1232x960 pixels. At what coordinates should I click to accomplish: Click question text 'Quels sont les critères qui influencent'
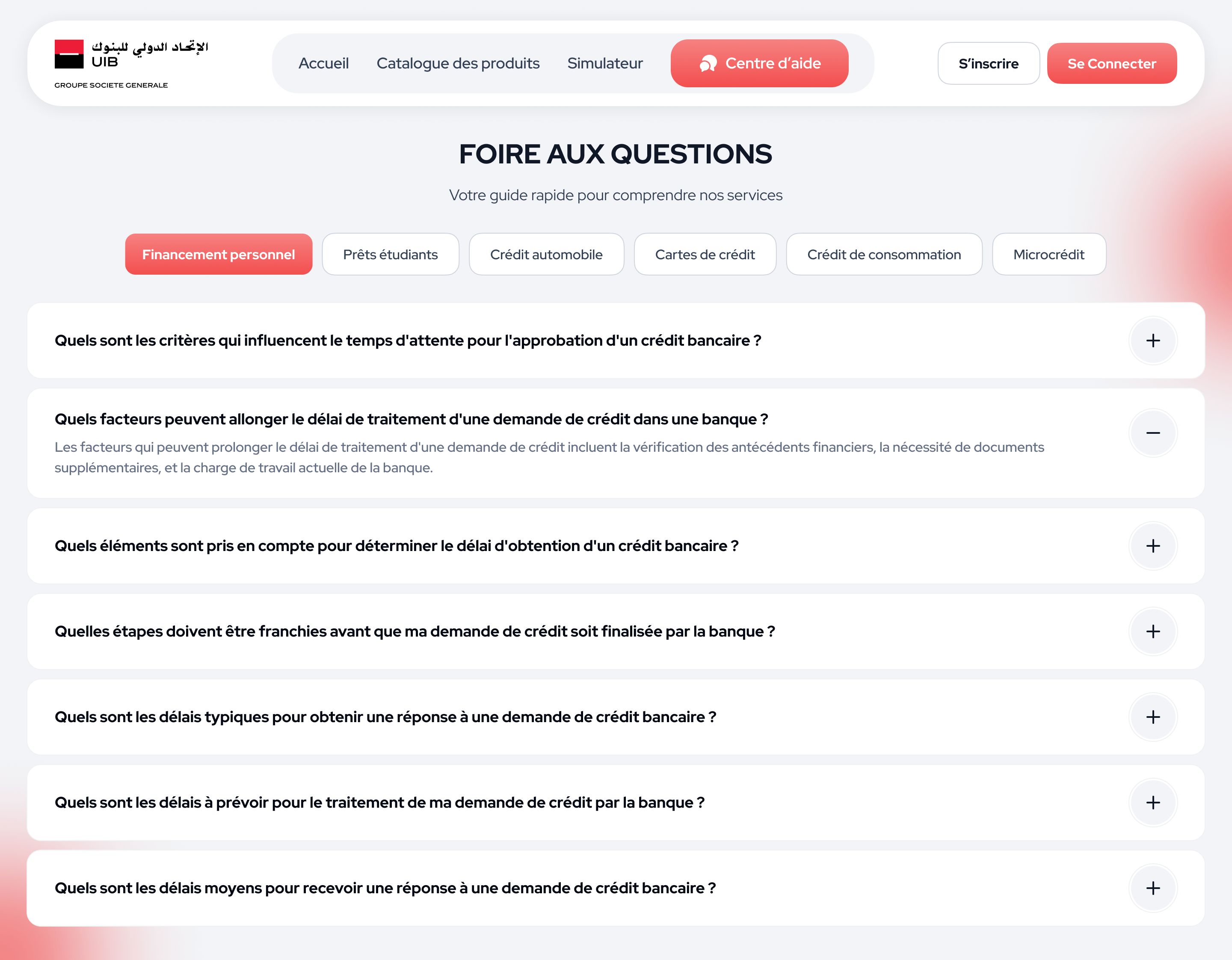click(408, 341)
